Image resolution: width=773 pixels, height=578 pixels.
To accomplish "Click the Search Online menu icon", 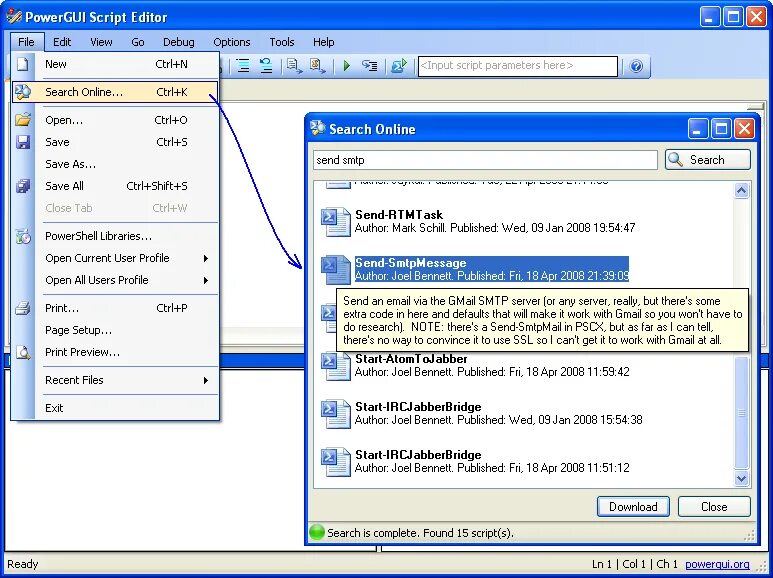I will (23, 92).
